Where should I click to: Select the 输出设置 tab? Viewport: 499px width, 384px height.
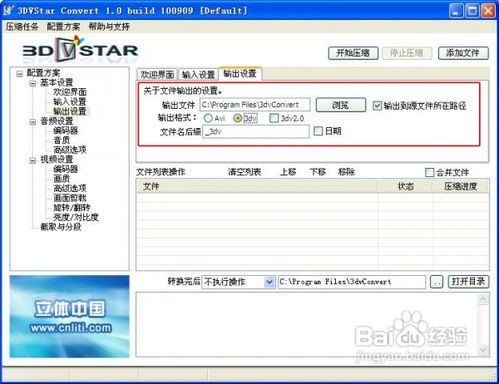pos(240,73)
